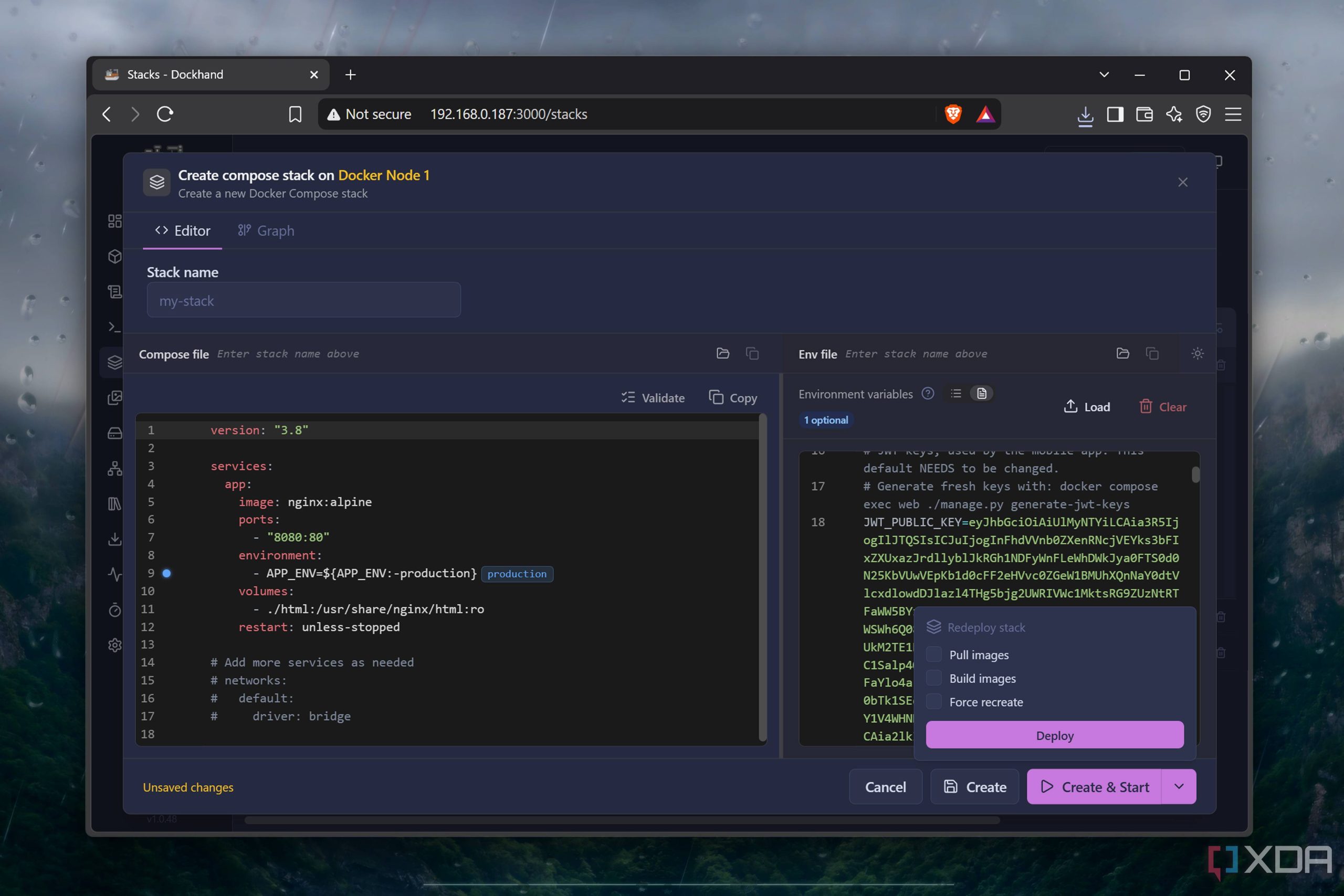This screenshot has width=1344, height=896.
Task: Switch environment variables to raw text view
Action: (x=982, y=394)
